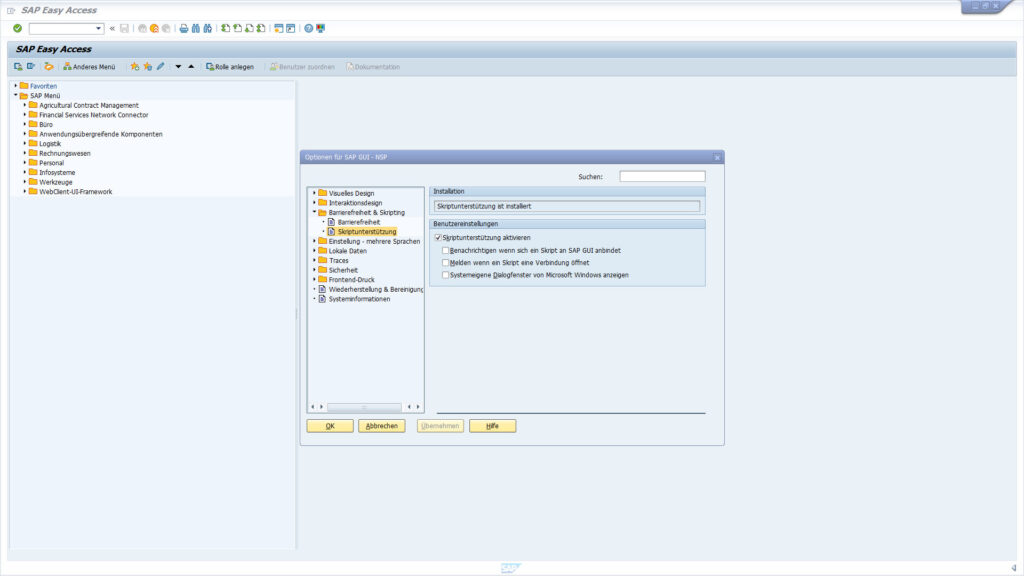Add a favorite with the star icon
Screen dimensions: 1024x576
point(134,64)
